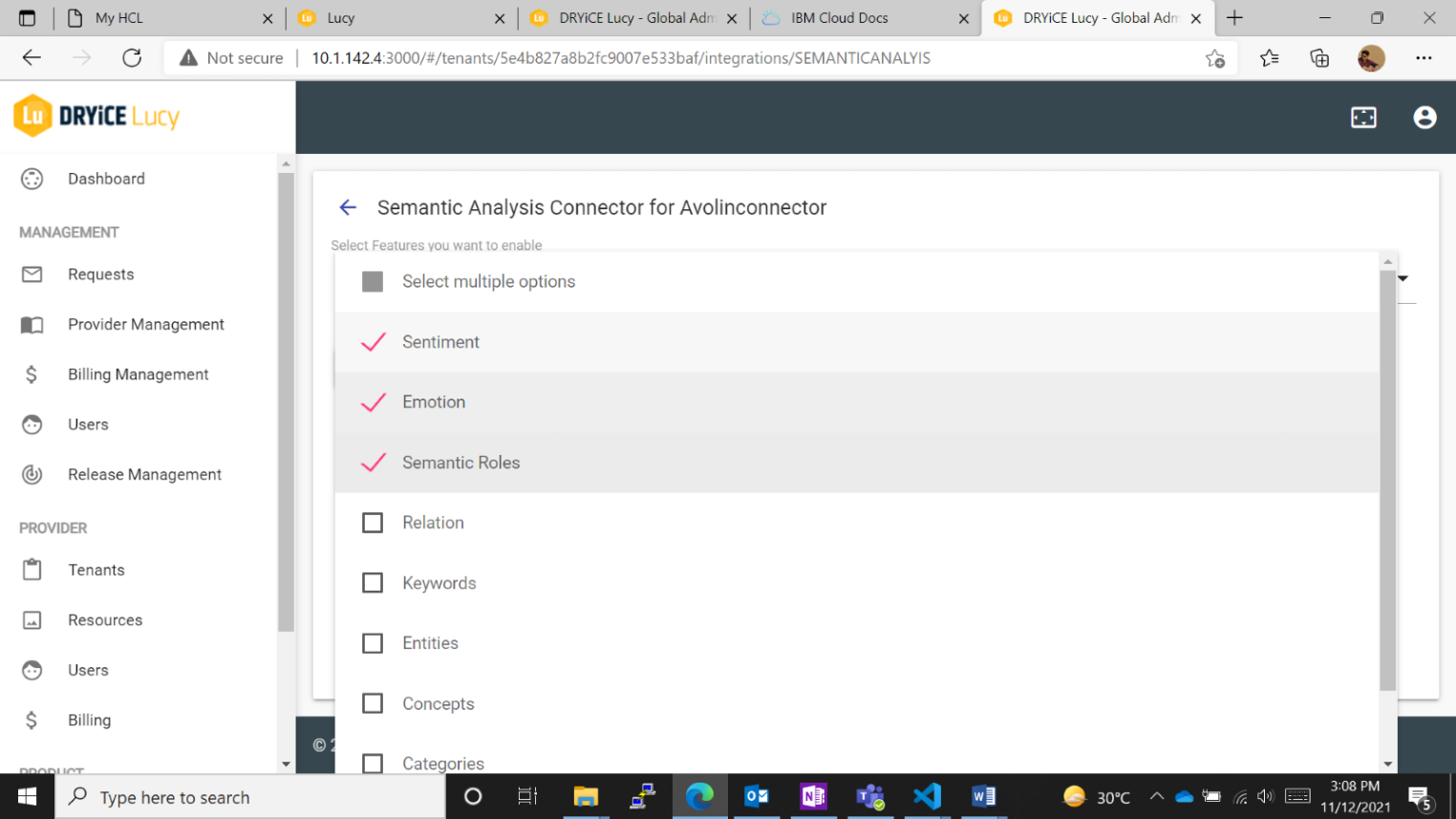The image size is (1456, 819).
Task: Open File Explorer from the taskbar
Action: click(585, 796)
